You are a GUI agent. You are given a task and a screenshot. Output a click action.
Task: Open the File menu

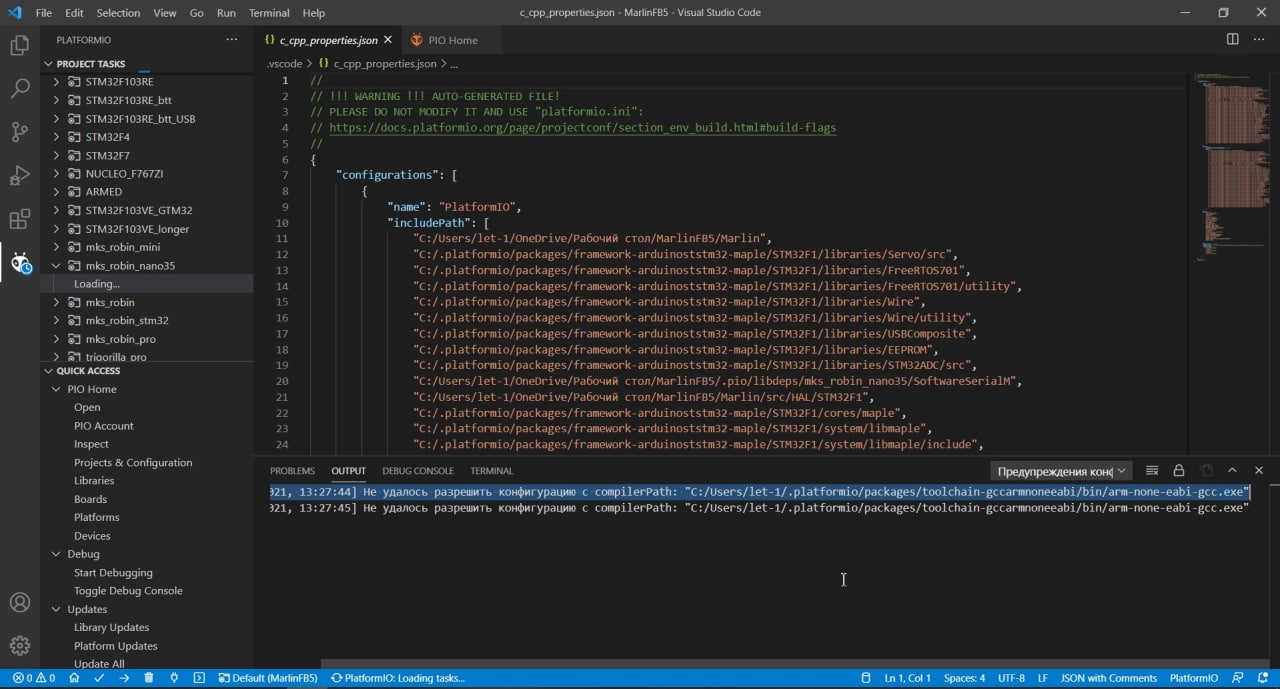[x=44, y=13]
